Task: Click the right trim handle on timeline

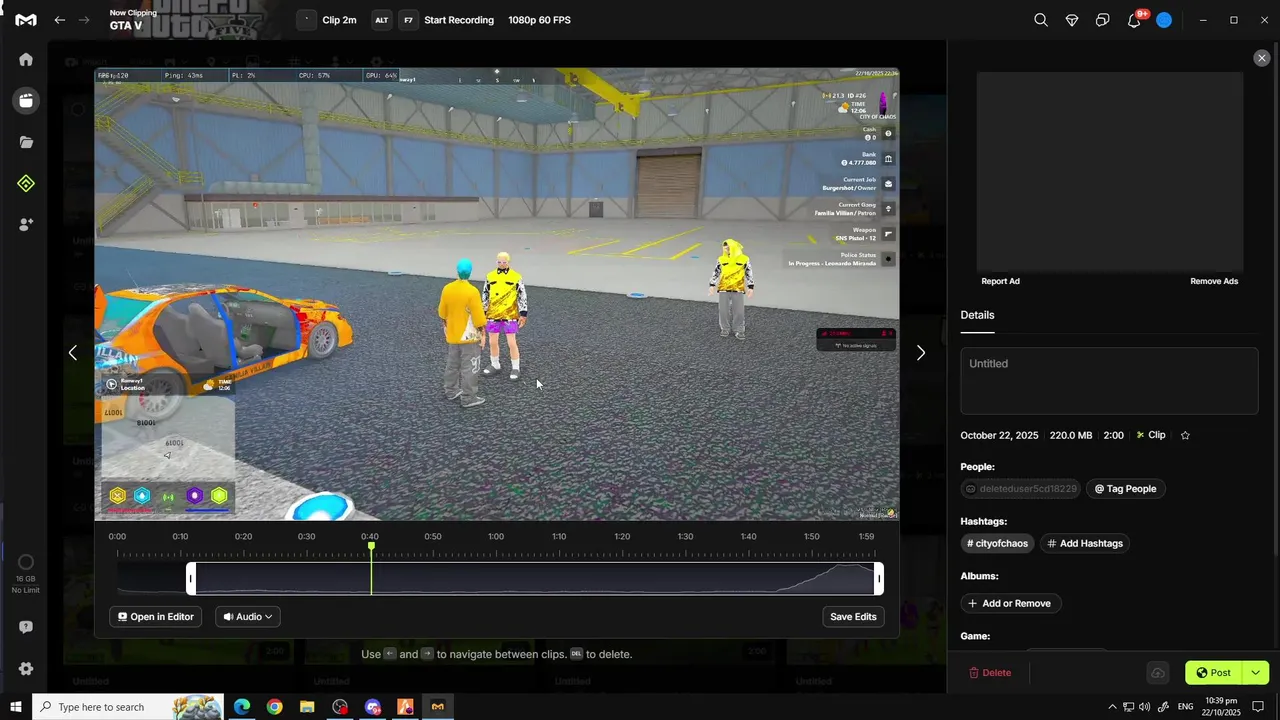Action: coord(879,579)
